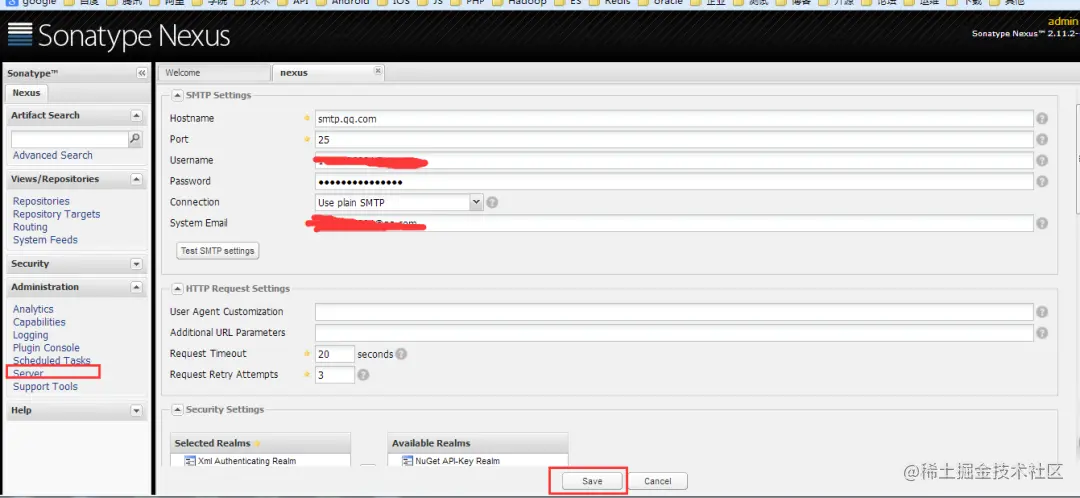This screenshot has width=1080, height=498.
Task: Collapse the Sonatype sidebar panel
Action: (x=141, y=73)
